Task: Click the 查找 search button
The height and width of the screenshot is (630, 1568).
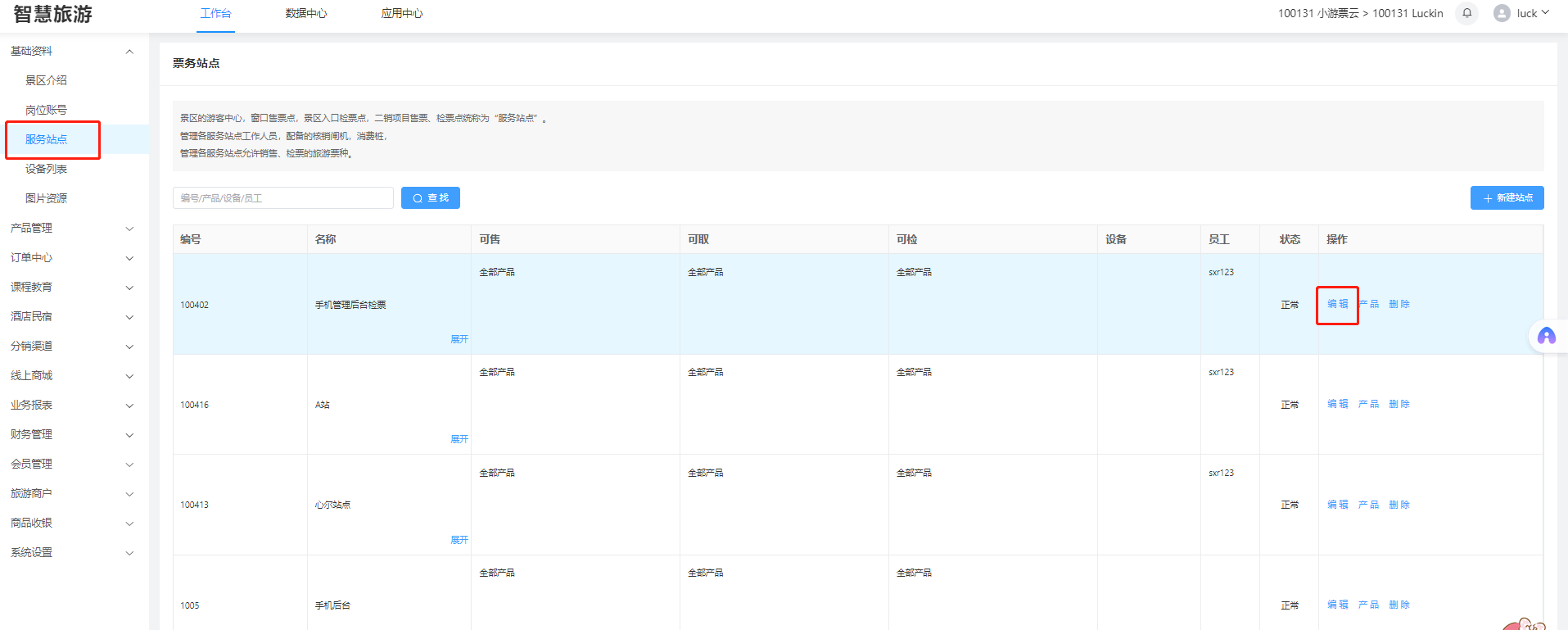Action: click(x=430, y=198)
